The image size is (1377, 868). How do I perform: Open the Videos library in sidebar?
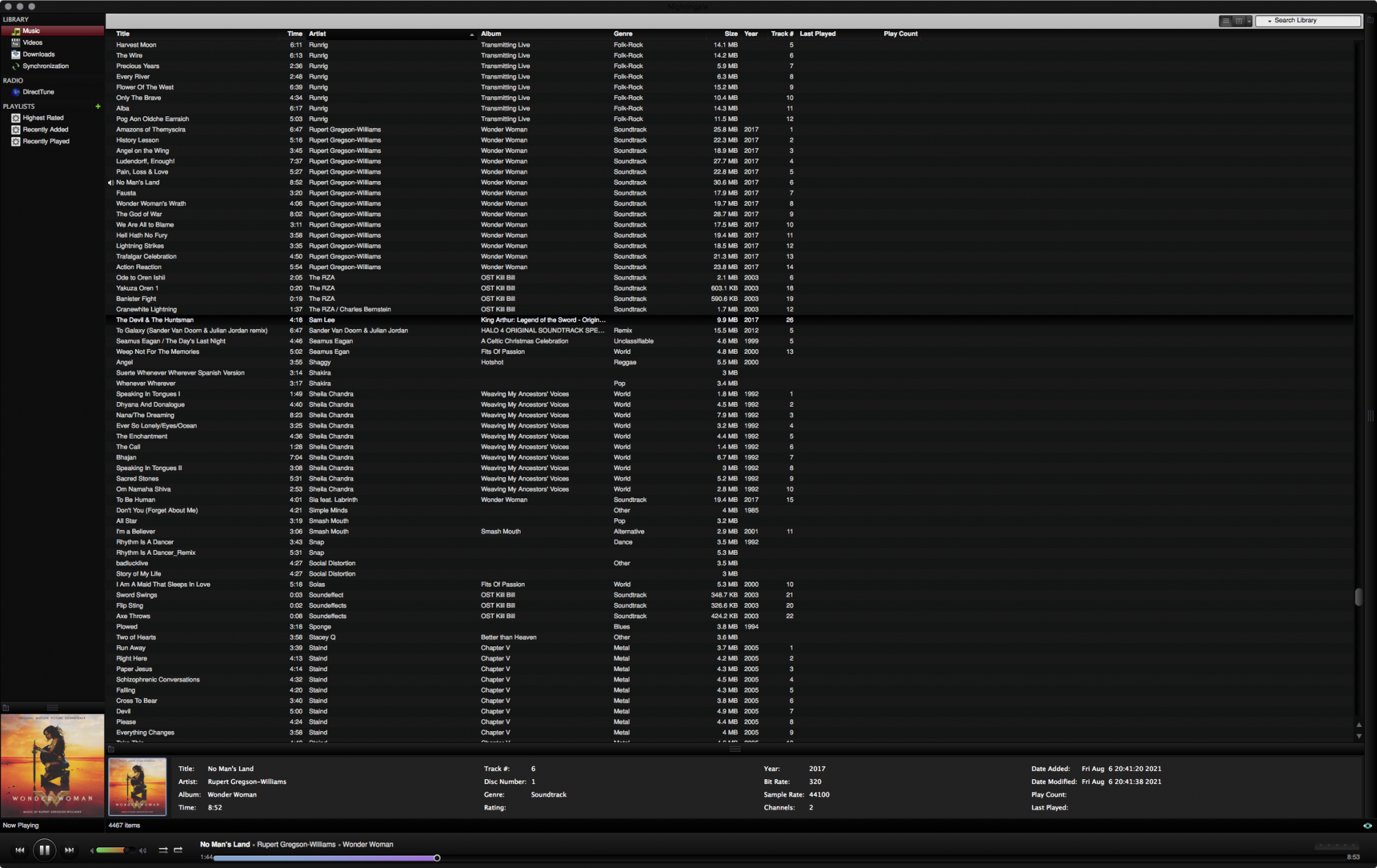pyautogui.click(x=32, y=43)
